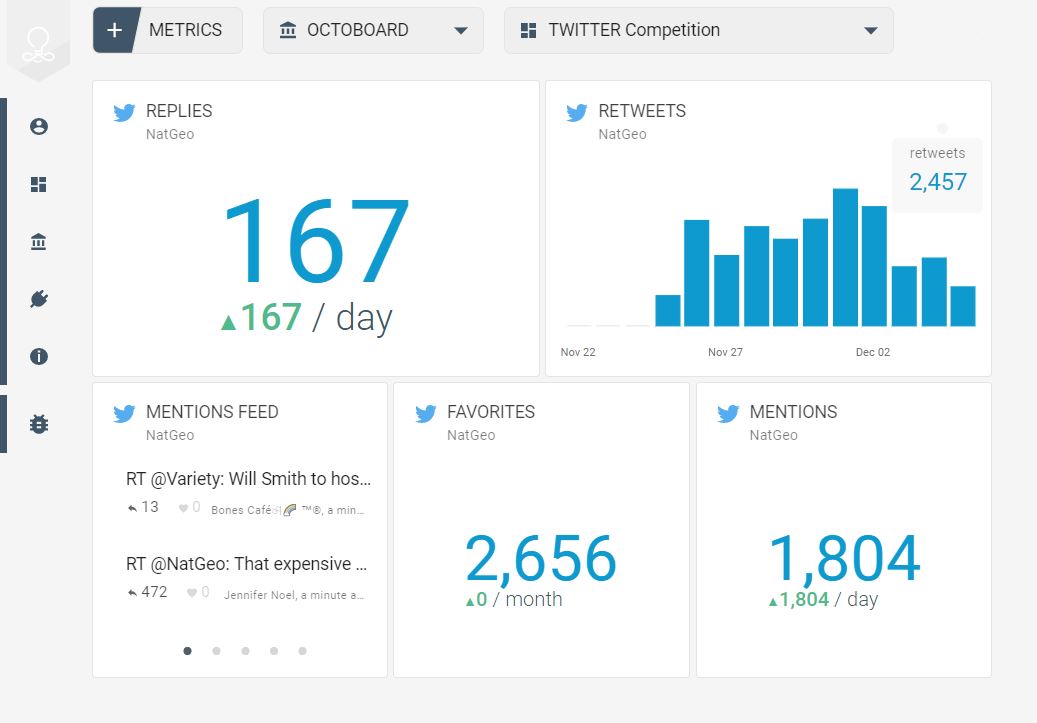Viewport: 1037px width, 723px height.
Task: Click the Octoboard logo
Action: (38, 45)
